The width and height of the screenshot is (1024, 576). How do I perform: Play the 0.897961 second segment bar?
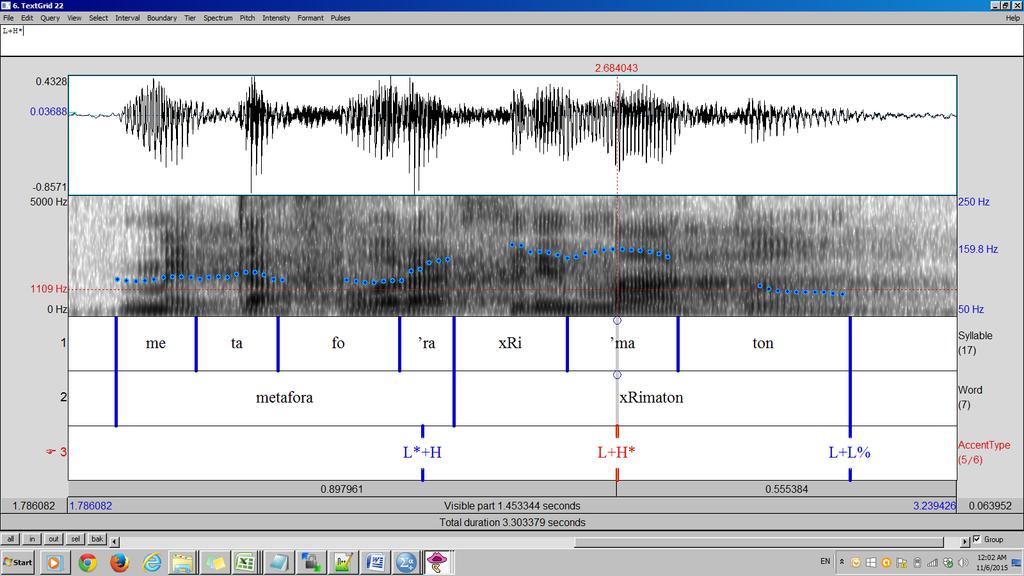342,488
